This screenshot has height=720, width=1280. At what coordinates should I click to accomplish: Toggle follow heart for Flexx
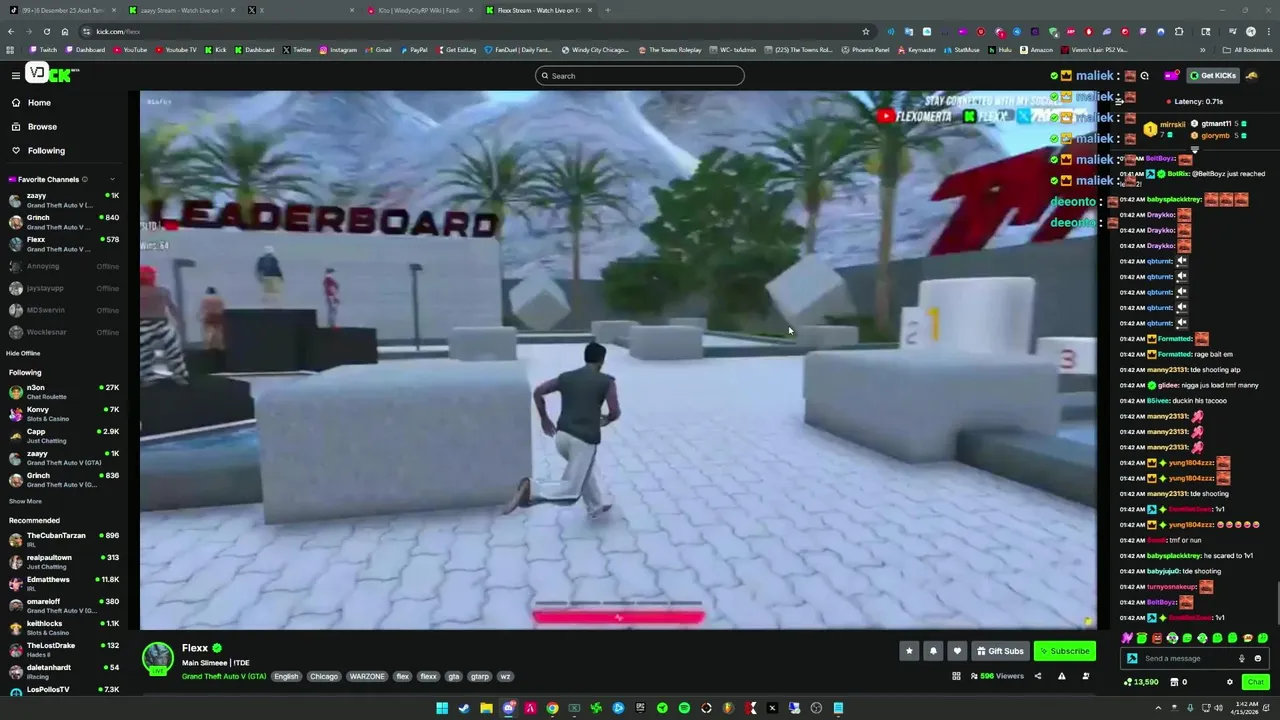(x=957, y=651)
